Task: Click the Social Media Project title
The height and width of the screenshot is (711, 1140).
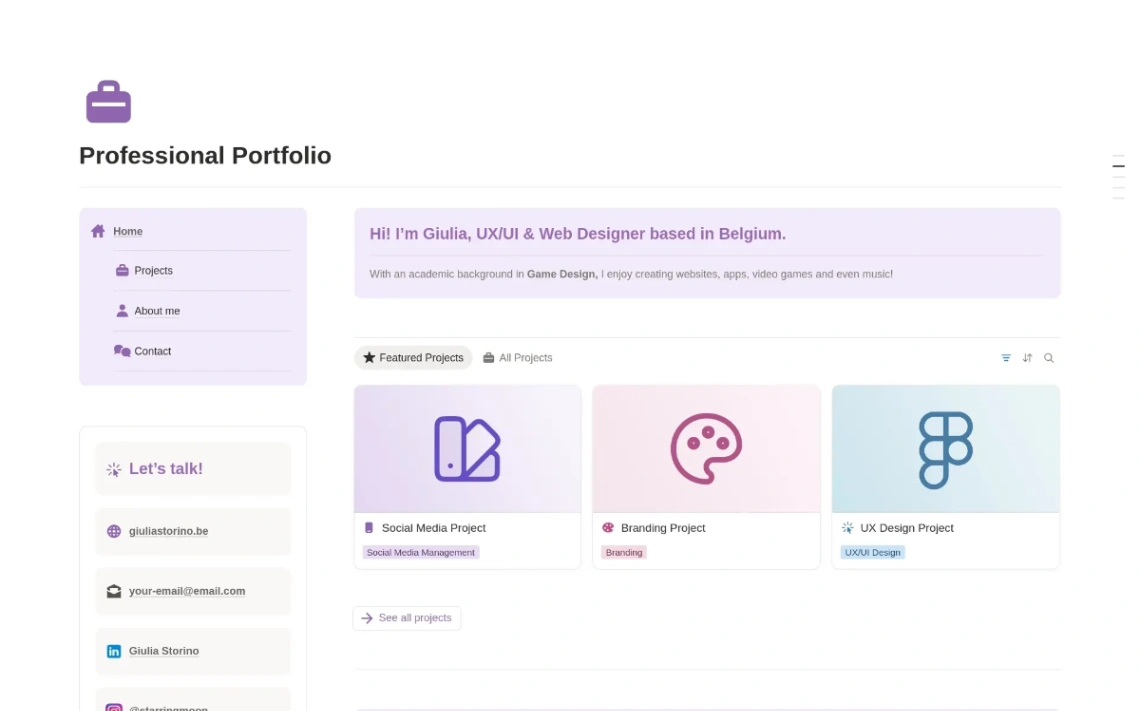Action: 433,528
